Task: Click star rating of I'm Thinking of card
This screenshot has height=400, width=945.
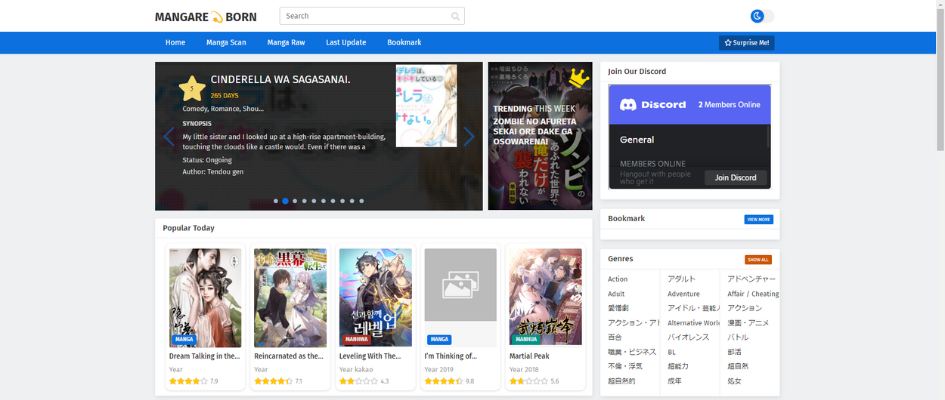Action: click(x=443, y=381)
